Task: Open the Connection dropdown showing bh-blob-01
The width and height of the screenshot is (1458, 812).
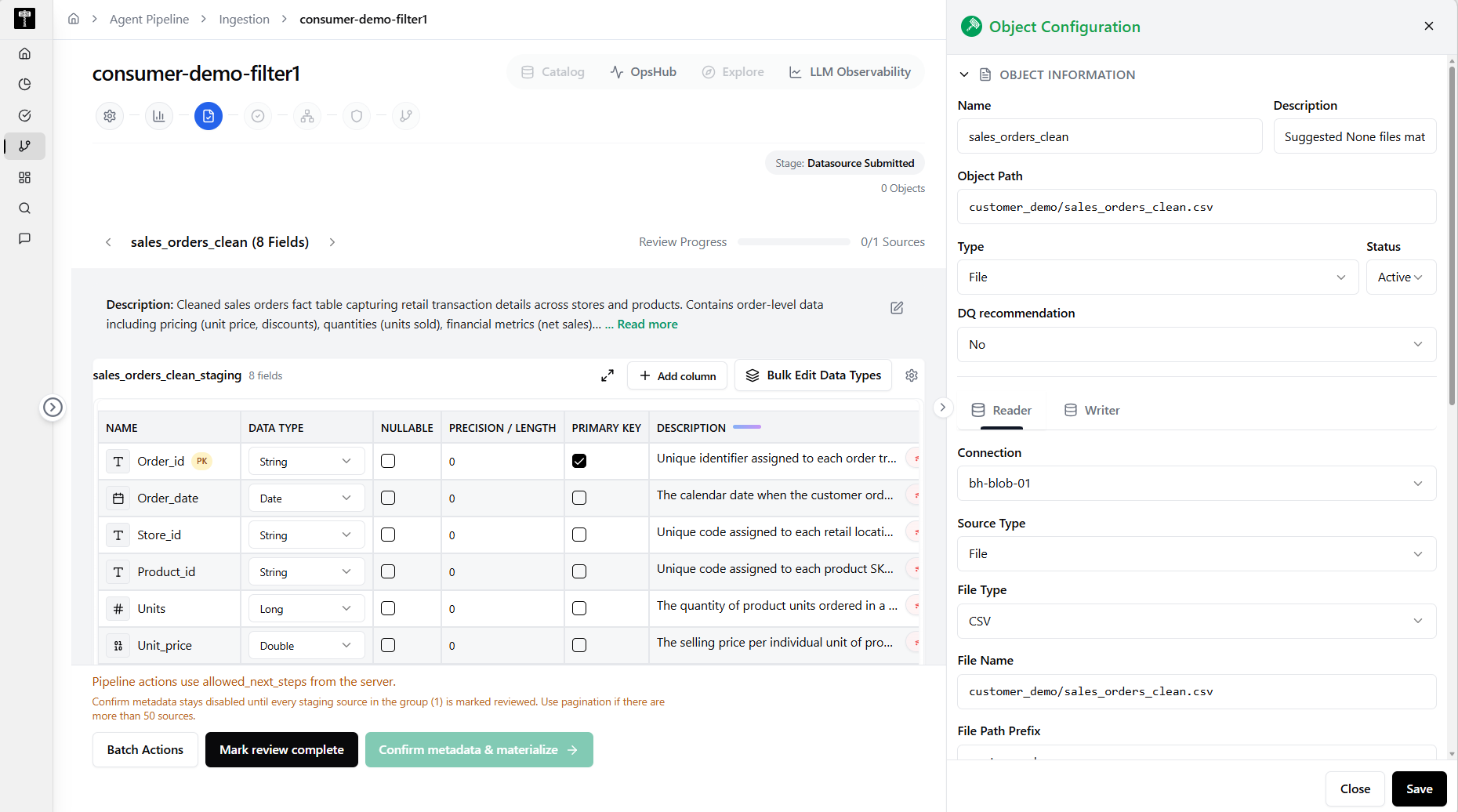Action: pyautogui.click(x=1196, y=484)
